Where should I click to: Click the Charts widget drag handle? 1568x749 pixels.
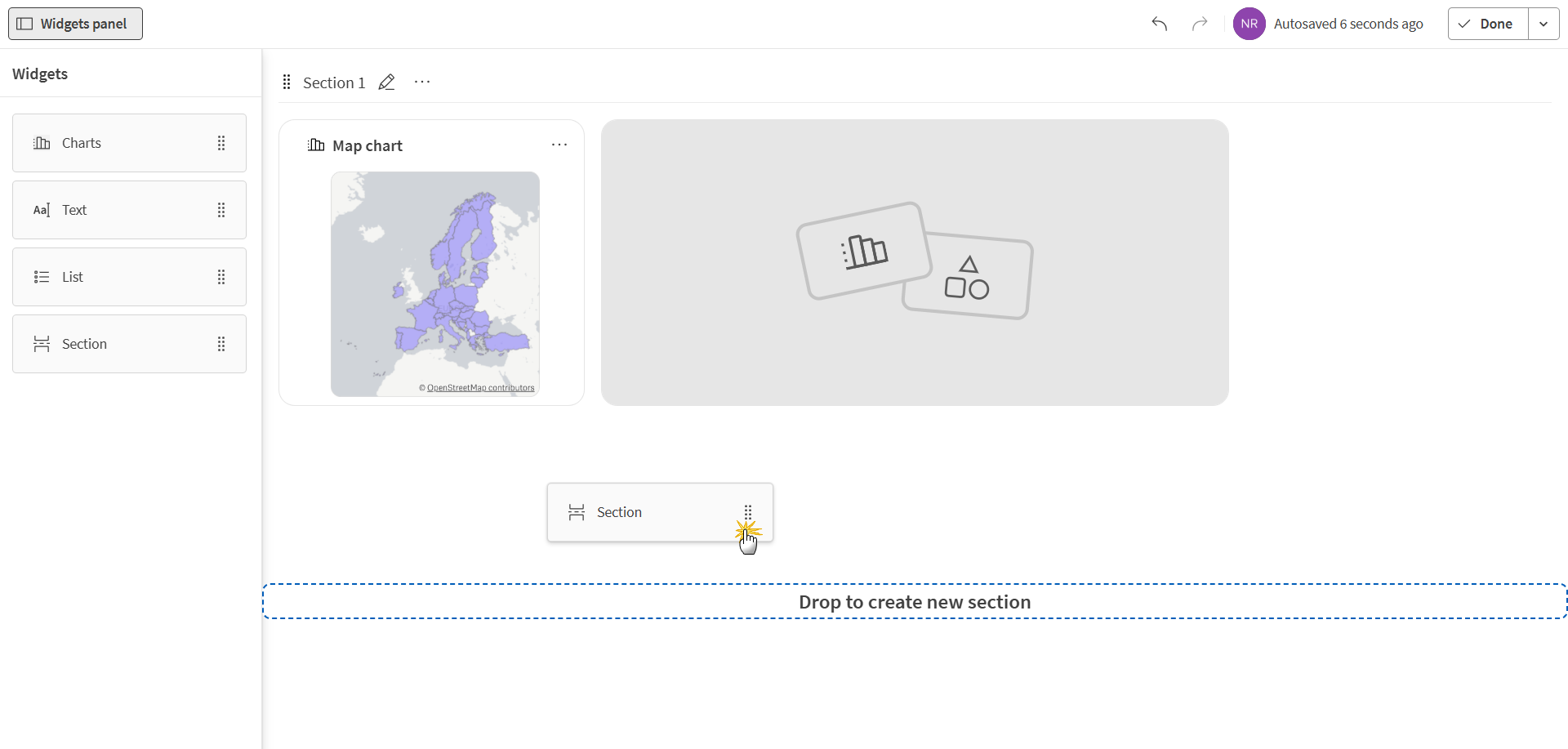[x=221, y=143]
